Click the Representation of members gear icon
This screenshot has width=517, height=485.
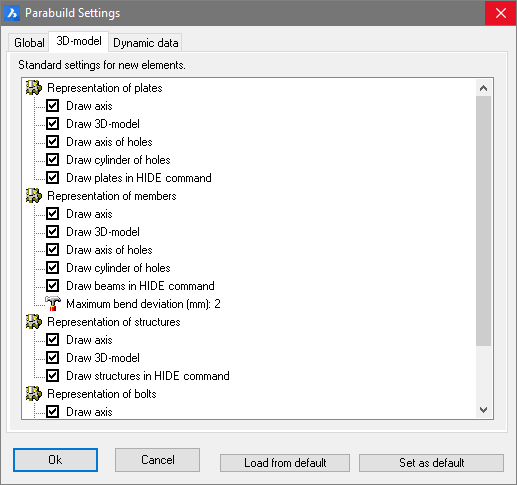point(34,196)
